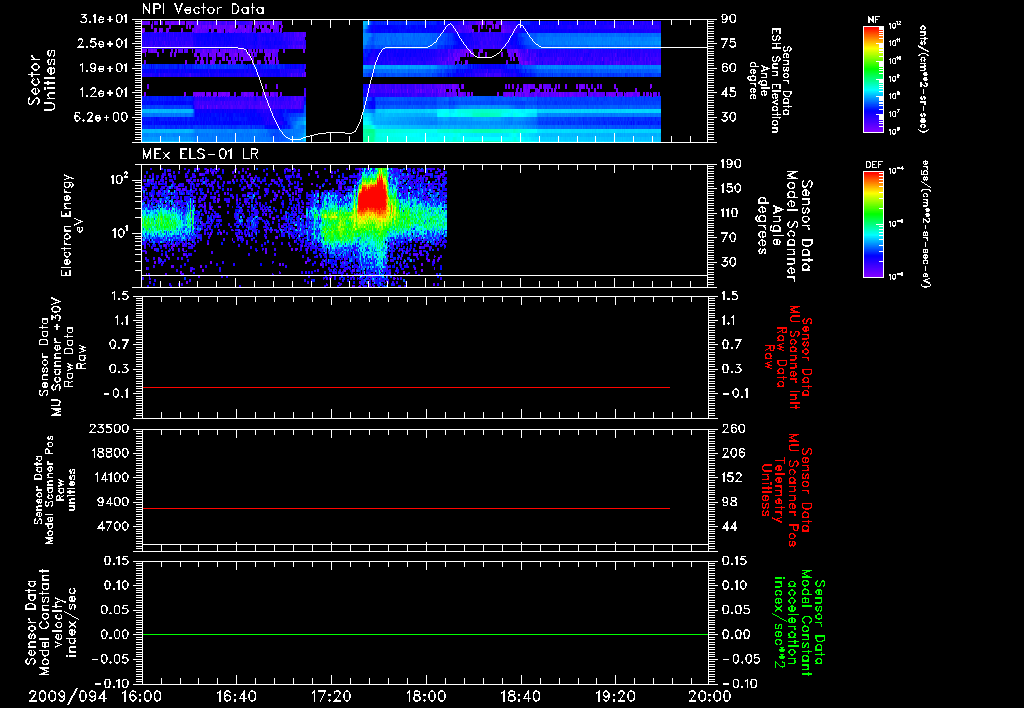Click the '75' sun elevation tick label
Viewport: 1024px width, 708px height.
click(x=729, y=43)
